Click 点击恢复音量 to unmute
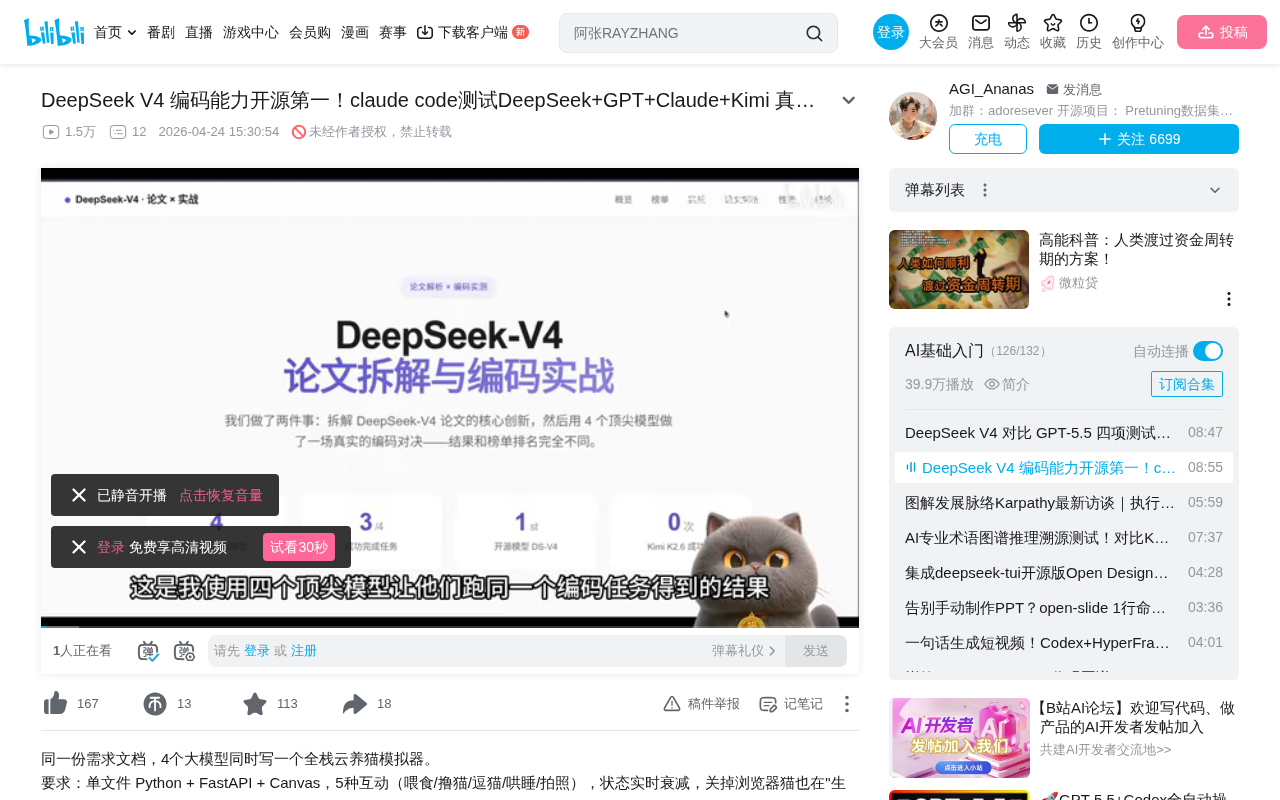 [x=221, y=495]
